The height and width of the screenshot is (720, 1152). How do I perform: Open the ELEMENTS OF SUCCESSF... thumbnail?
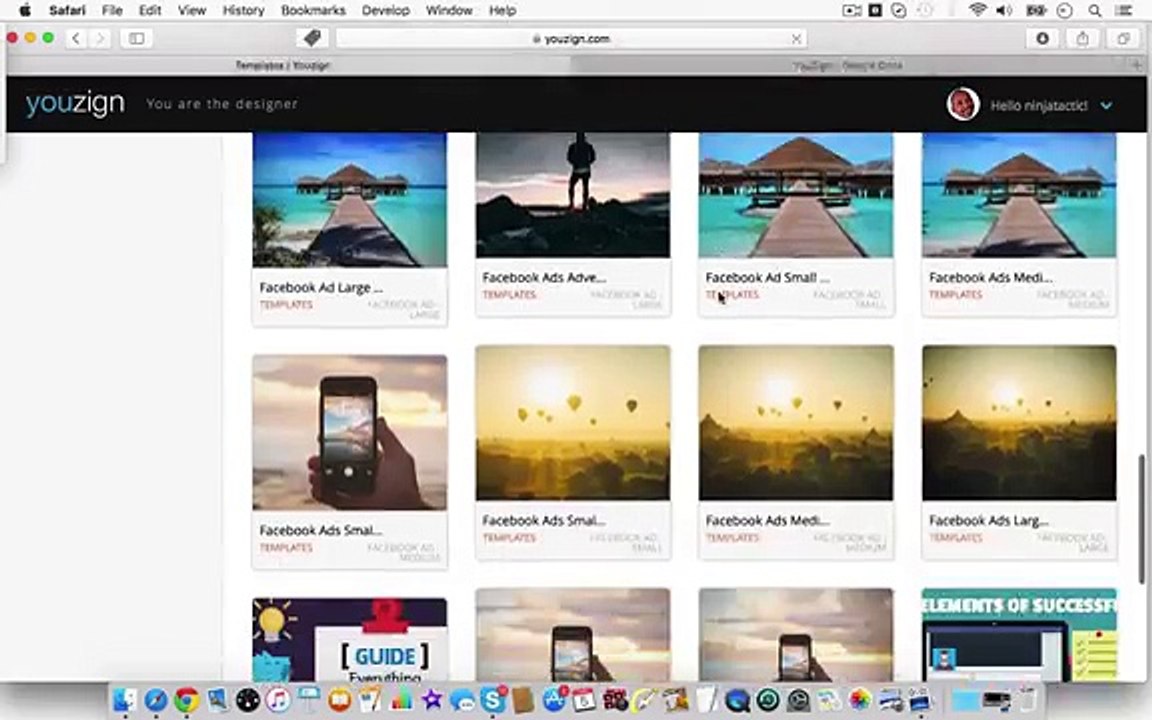coord(1019,635)
